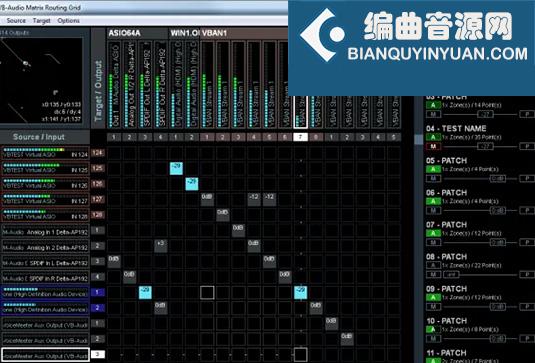Mute 10 - PATCH with M button

coord(433,339)
